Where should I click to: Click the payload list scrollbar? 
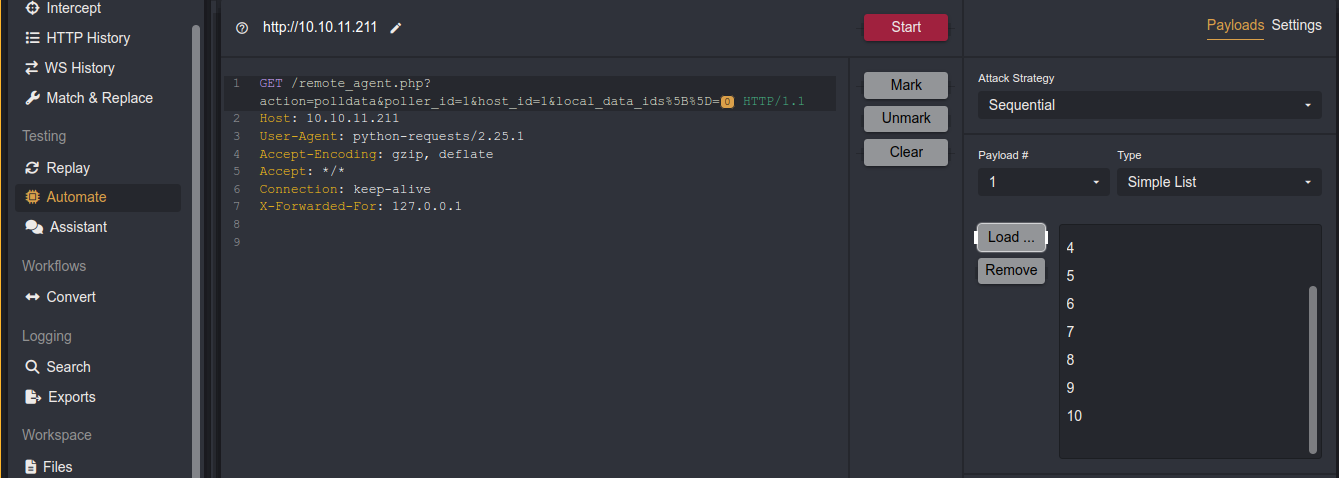1313,368
